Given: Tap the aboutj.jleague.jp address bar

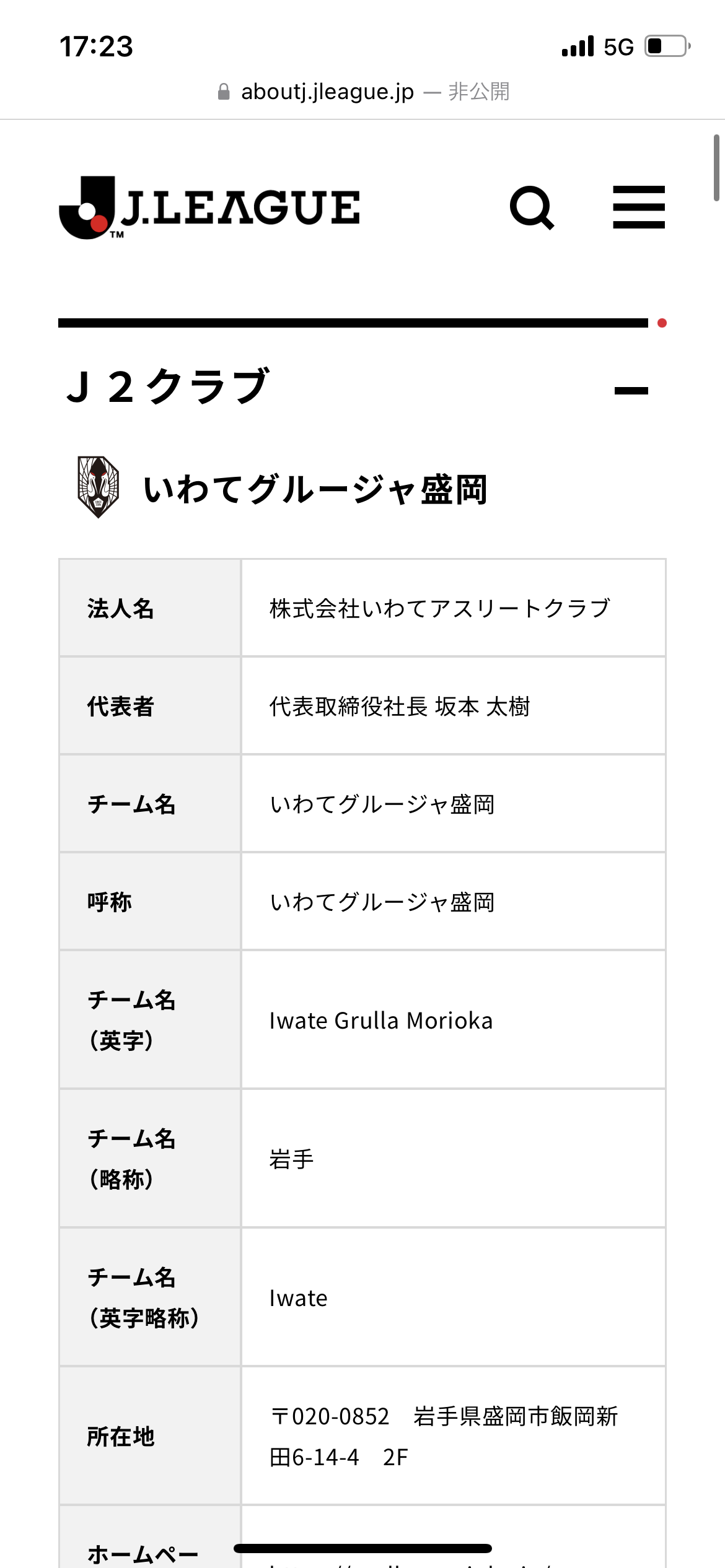Looking at the screenshot, I should 363,92.
